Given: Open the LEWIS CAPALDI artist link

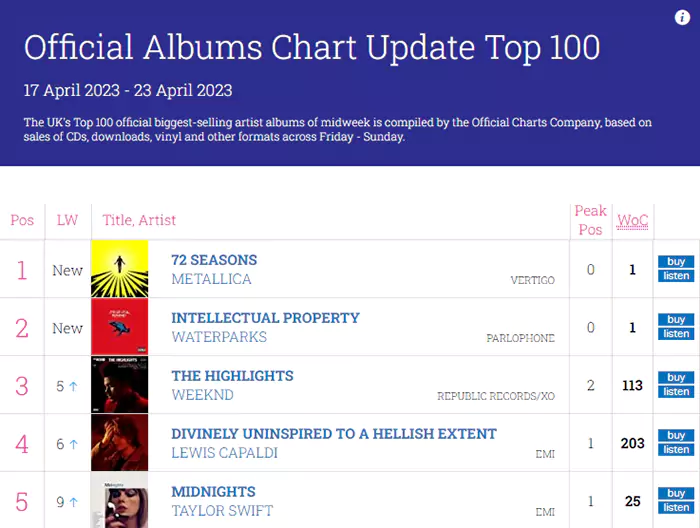Looking at the screenshot, I should (x=225, y=453).
